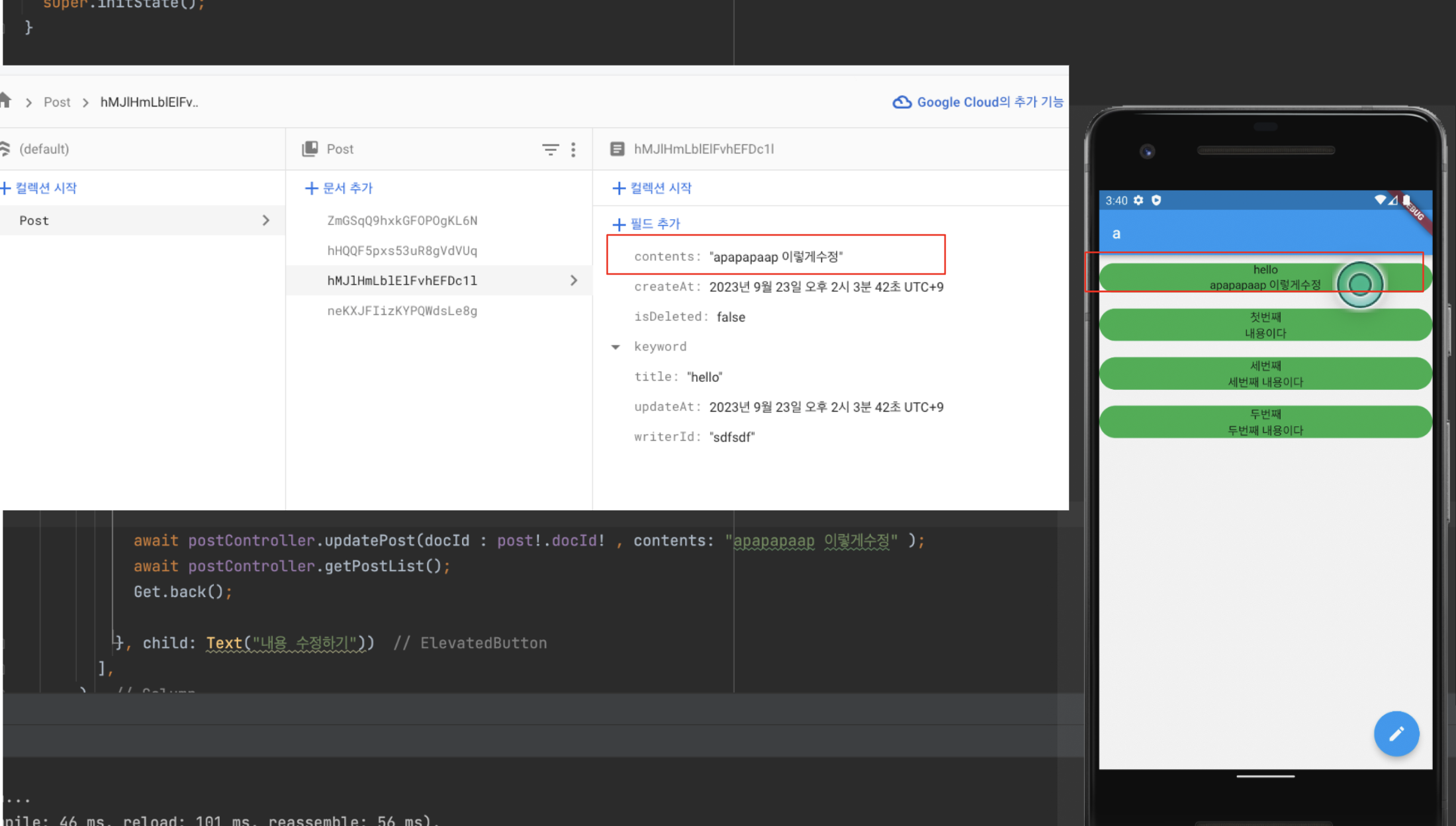The width and height of the screenshot is (1456, 826).
Task: Click the contents field value in document
Action: (776, 257)
